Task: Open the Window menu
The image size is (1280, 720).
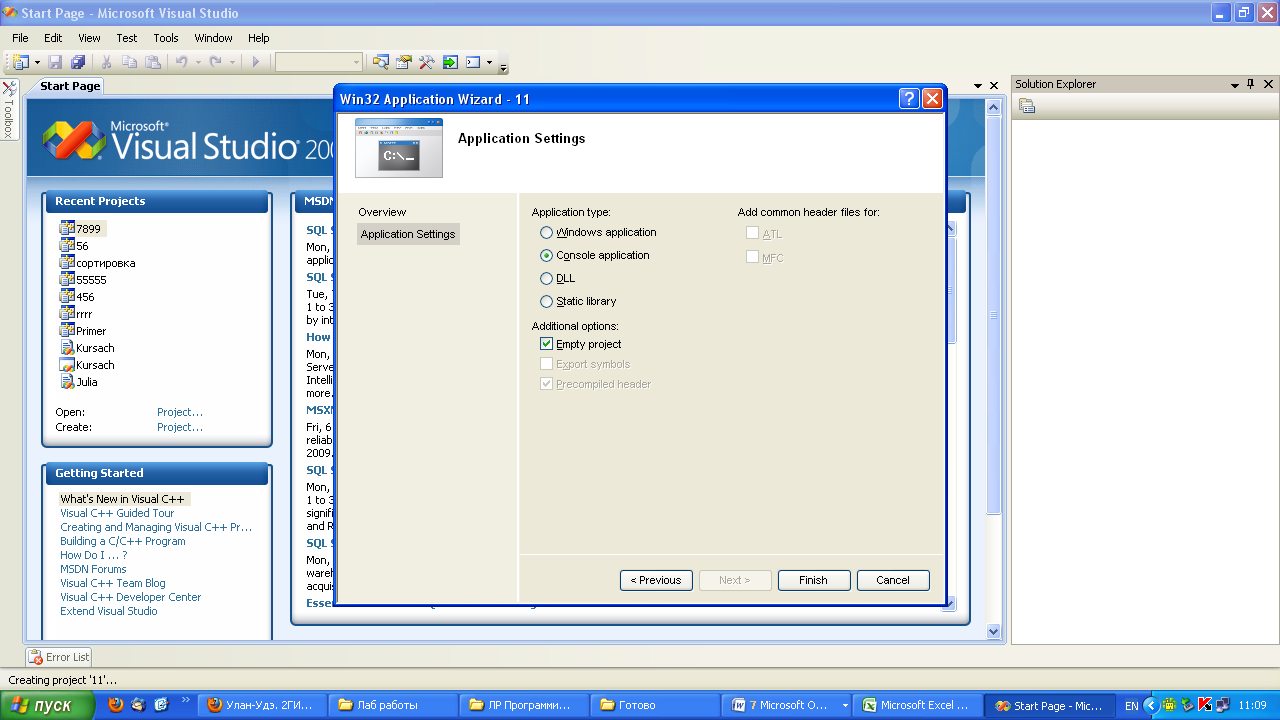Action: pyautogui.click(x=213, y=38)
